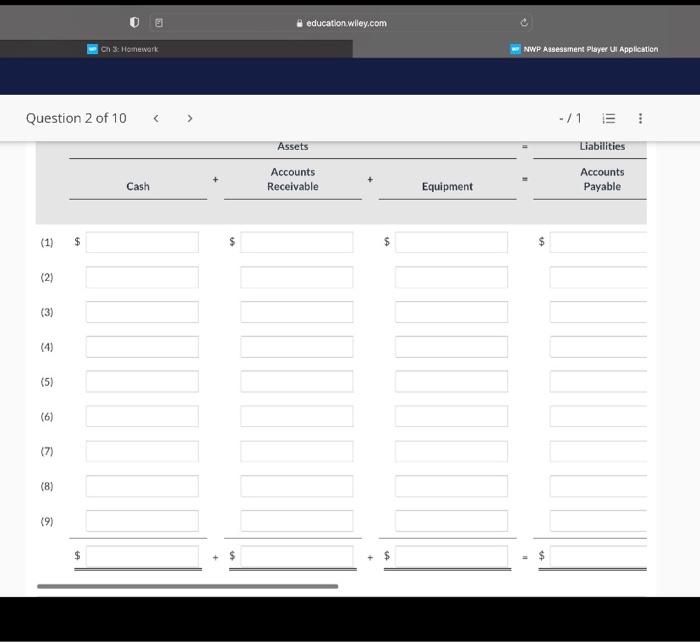700x642 pixels.
Task: Click the Cash field for row (7)
Action: (142, 451)
